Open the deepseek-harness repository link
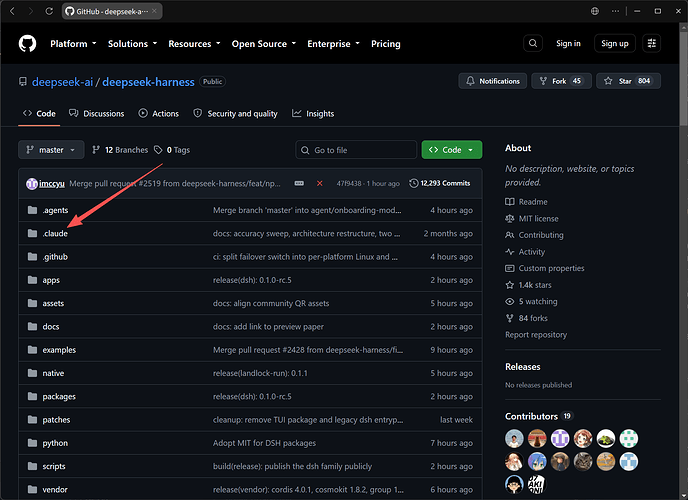Screen dimensions: 688x500 pyautogui.click(x=148, y=82)
